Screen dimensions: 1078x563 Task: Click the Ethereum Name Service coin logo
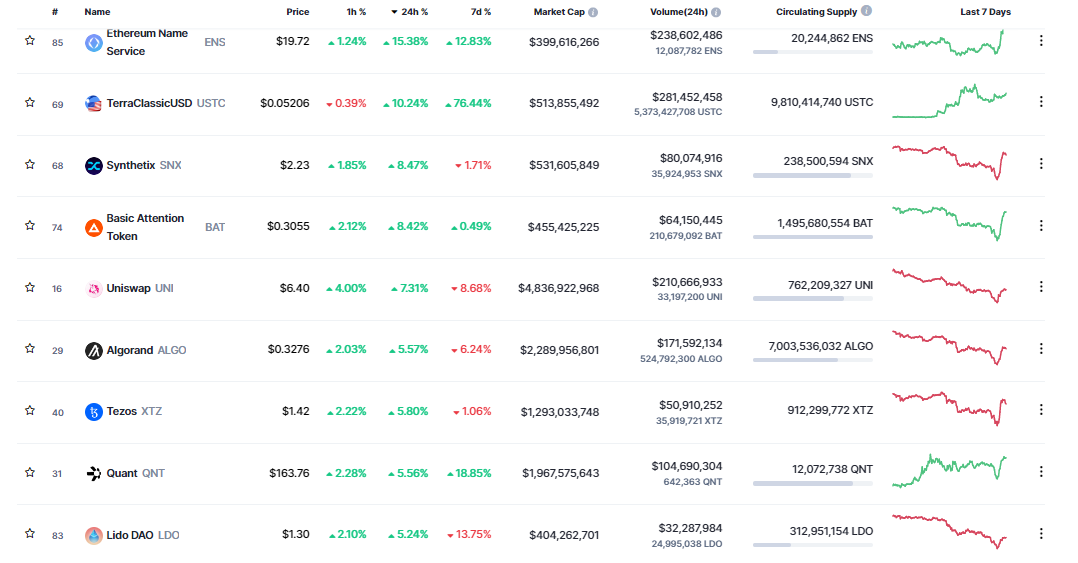coord(94,42)
